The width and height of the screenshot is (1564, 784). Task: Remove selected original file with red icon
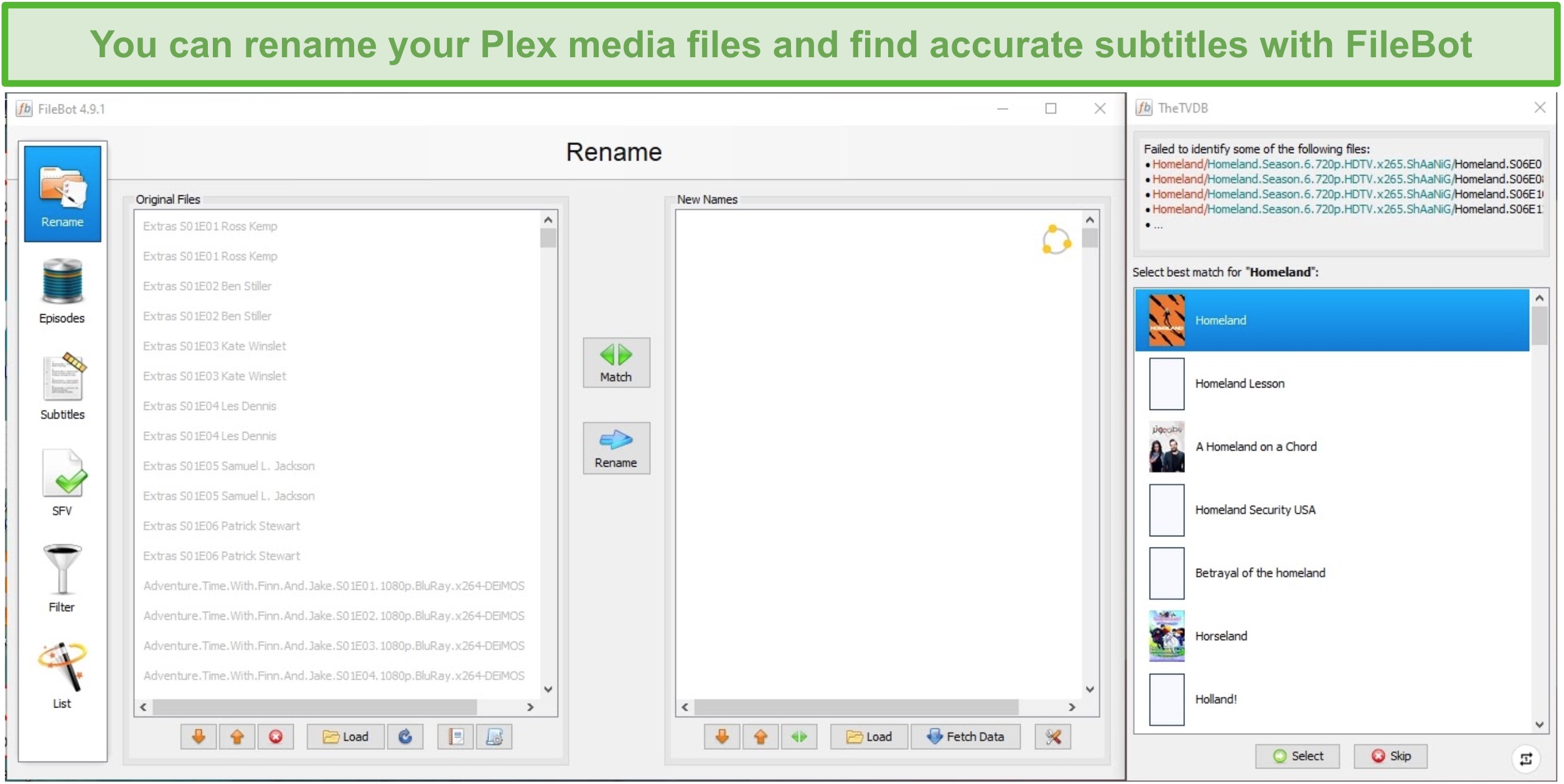[276, 737]
